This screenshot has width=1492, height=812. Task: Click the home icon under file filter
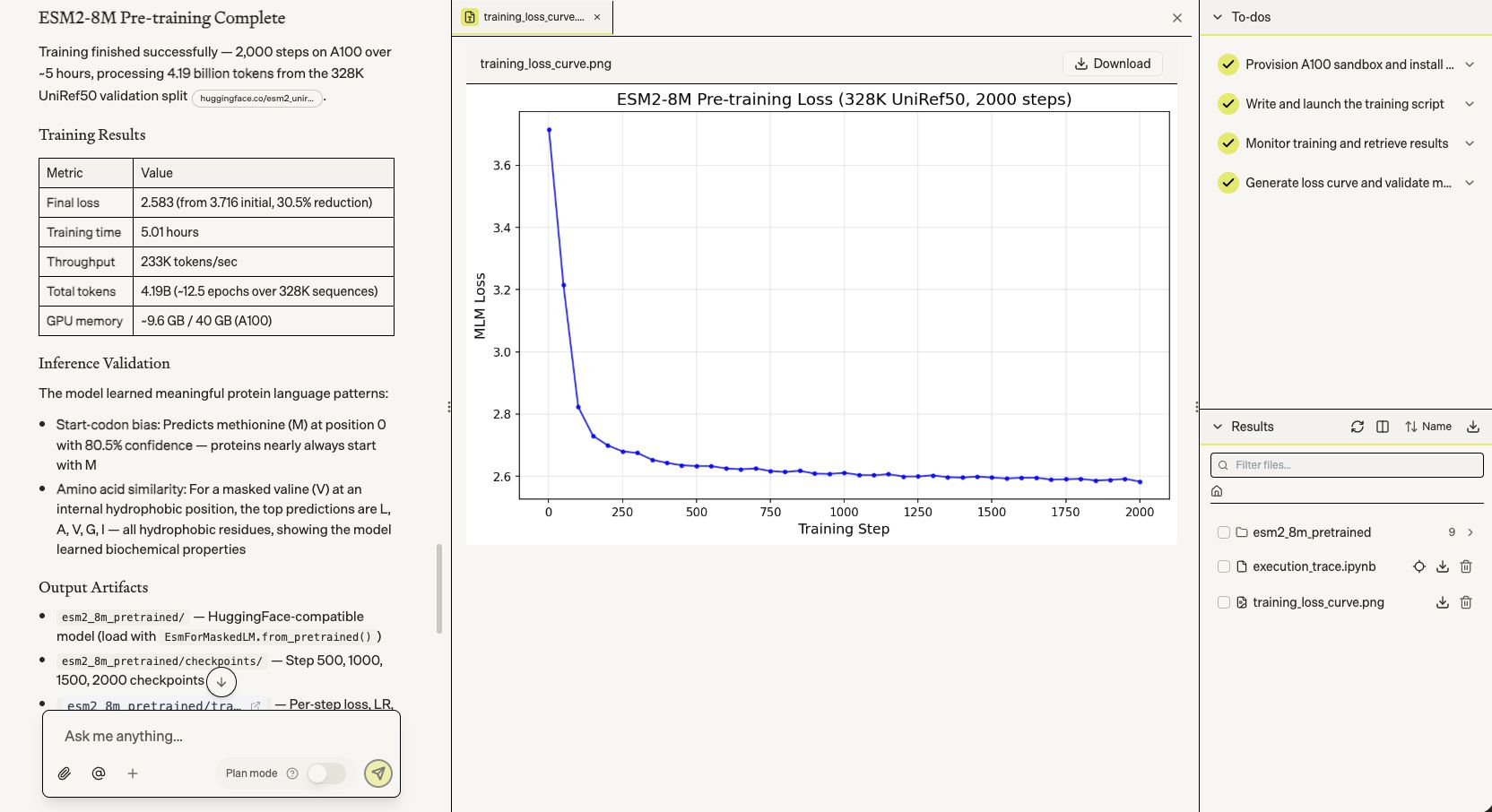(x=1217, y=491)
